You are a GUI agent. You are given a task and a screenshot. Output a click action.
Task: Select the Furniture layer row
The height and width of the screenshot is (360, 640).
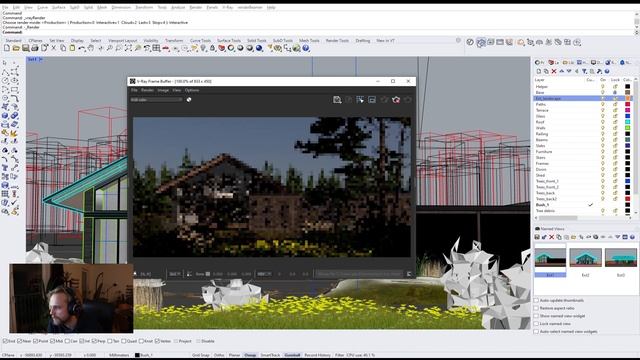[x=583, y=152]
